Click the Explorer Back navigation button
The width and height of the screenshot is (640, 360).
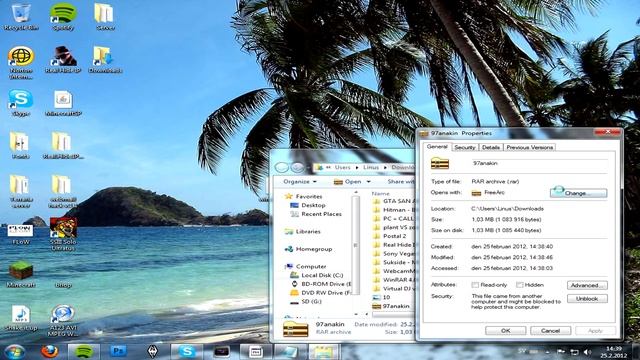tap(282, 167)
